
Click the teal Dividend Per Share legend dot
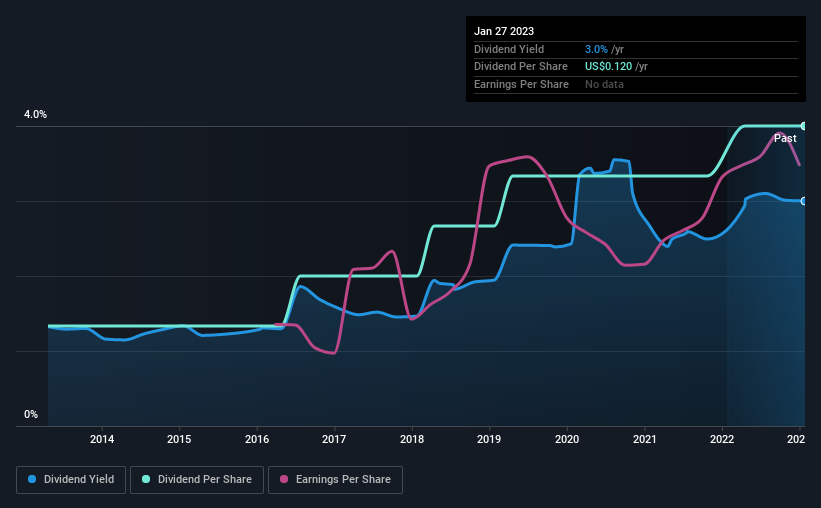click(x=146, y=479)
